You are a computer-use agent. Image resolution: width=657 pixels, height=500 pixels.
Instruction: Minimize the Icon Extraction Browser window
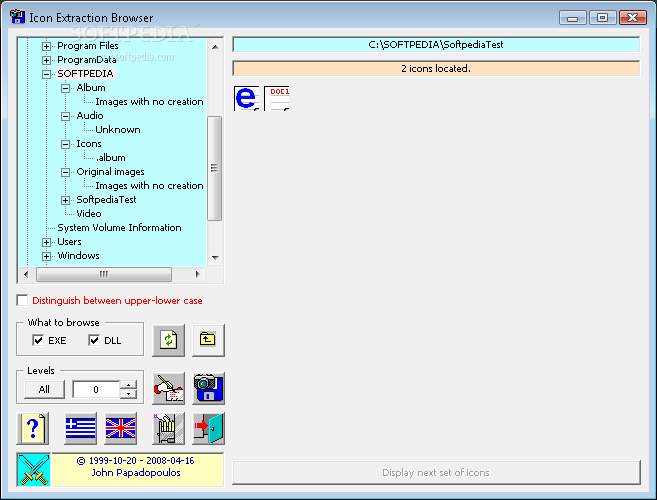click(572, 18)
